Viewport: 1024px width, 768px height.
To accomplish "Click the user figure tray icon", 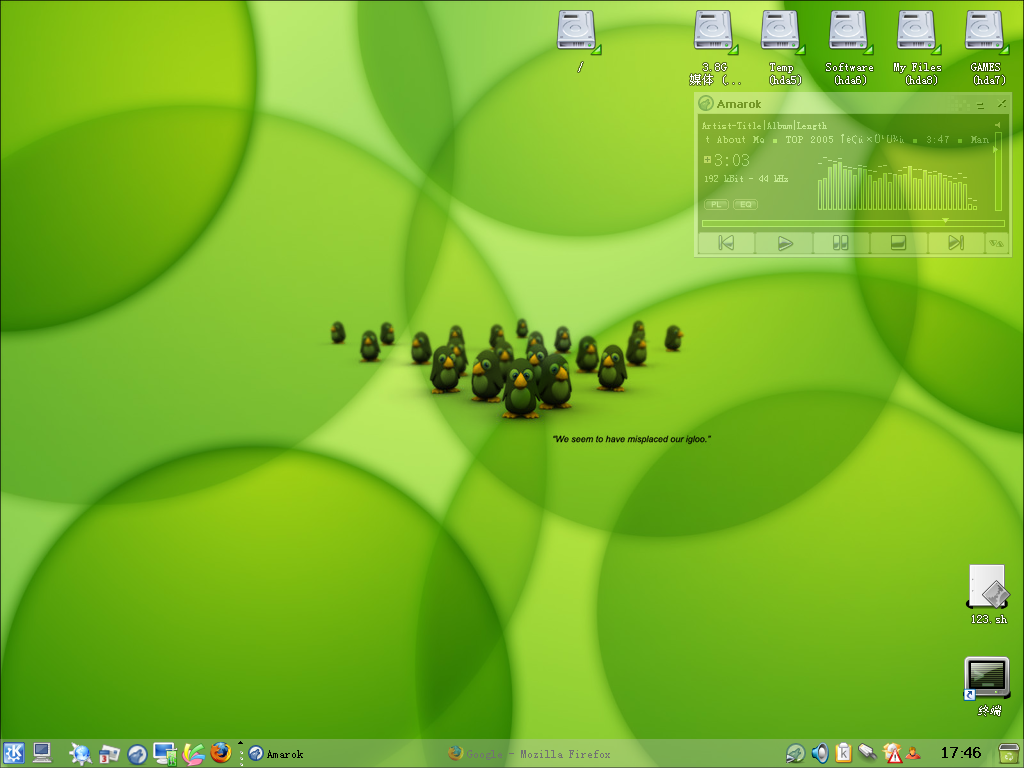I will point(914,754).
